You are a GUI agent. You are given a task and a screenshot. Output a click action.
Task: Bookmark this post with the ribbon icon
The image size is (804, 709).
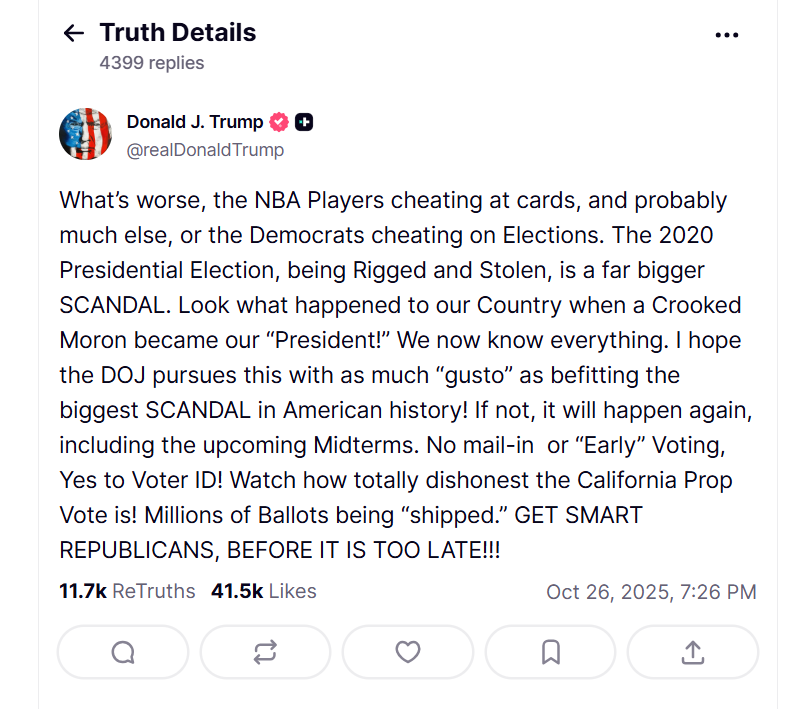point(550,652)
